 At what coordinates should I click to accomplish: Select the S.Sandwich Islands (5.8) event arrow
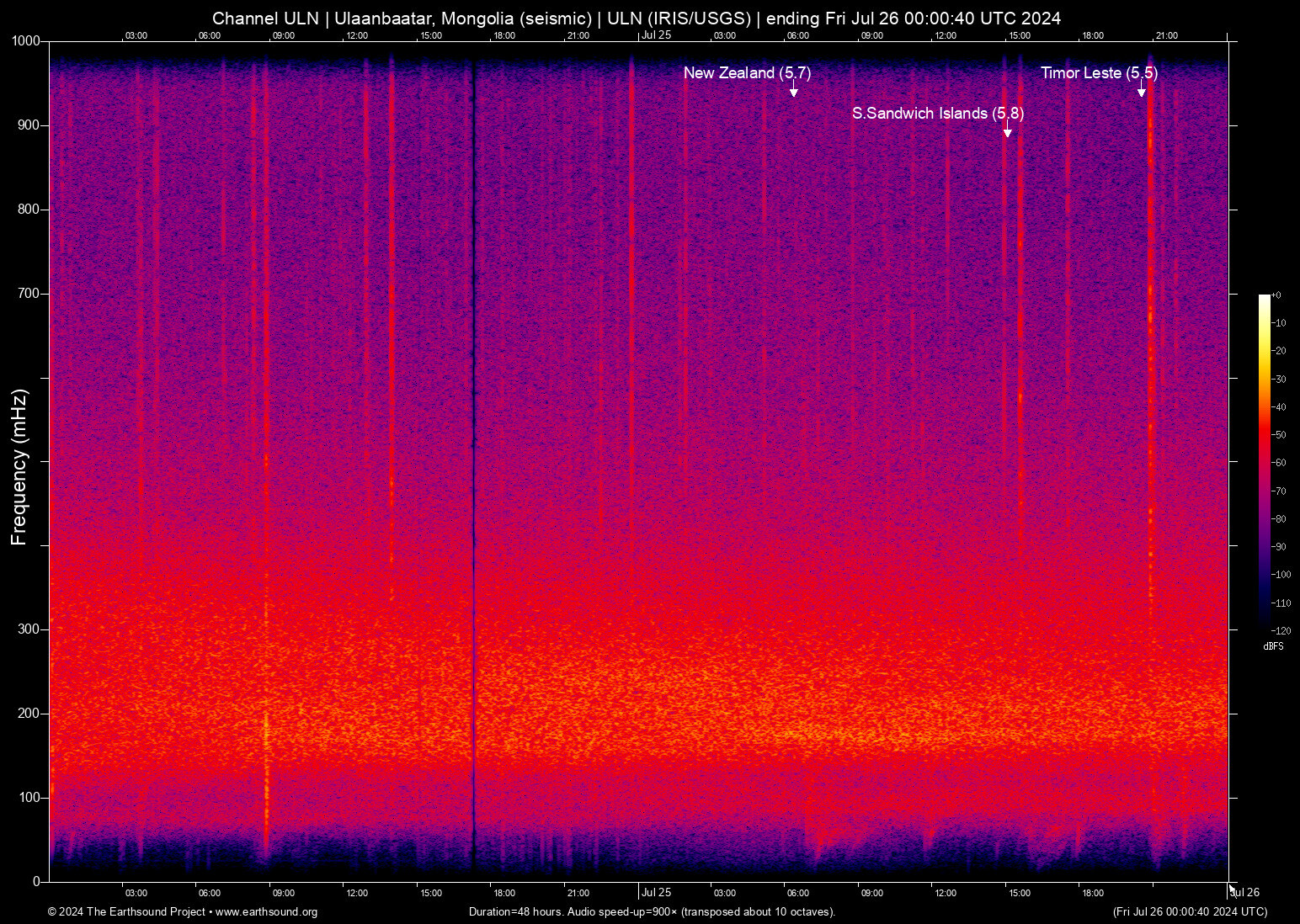1007,129
